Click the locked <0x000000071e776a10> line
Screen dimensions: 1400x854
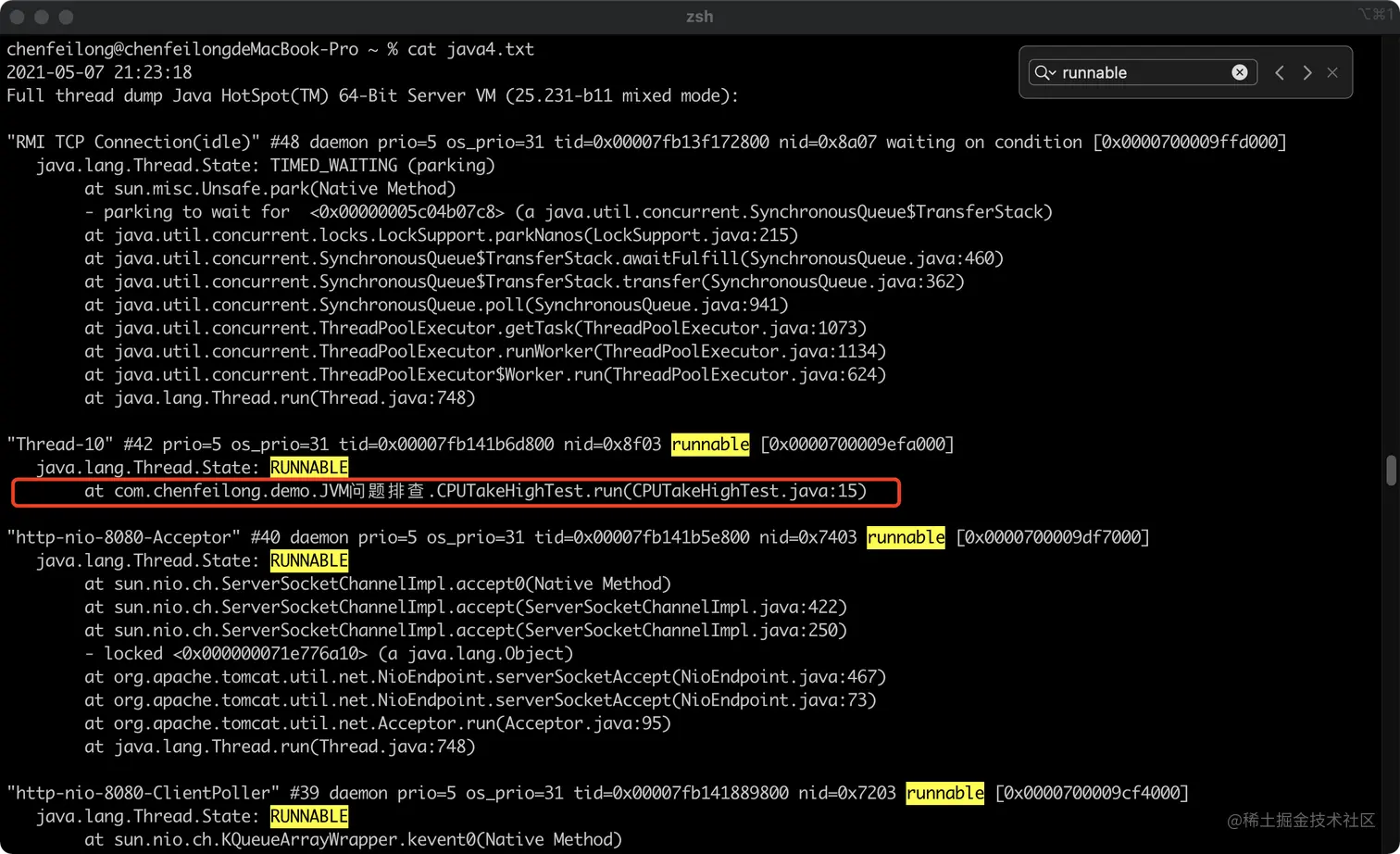click(x=329, y=653)
